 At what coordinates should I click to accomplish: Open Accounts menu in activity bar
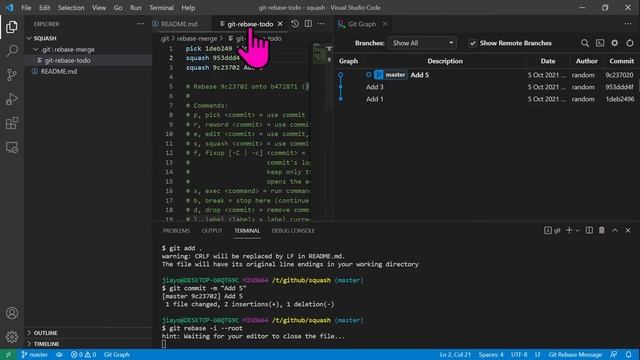(12, 313)
